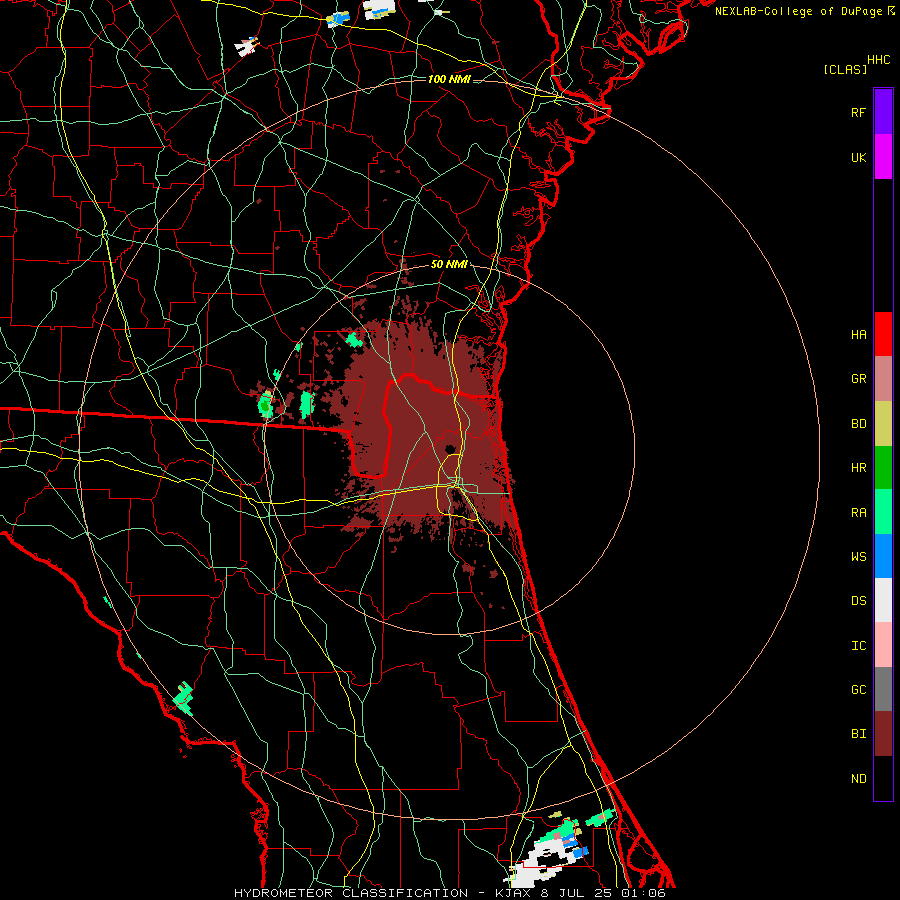
Task: Click the KJAX radar site identifier
Action: (513, 893)
